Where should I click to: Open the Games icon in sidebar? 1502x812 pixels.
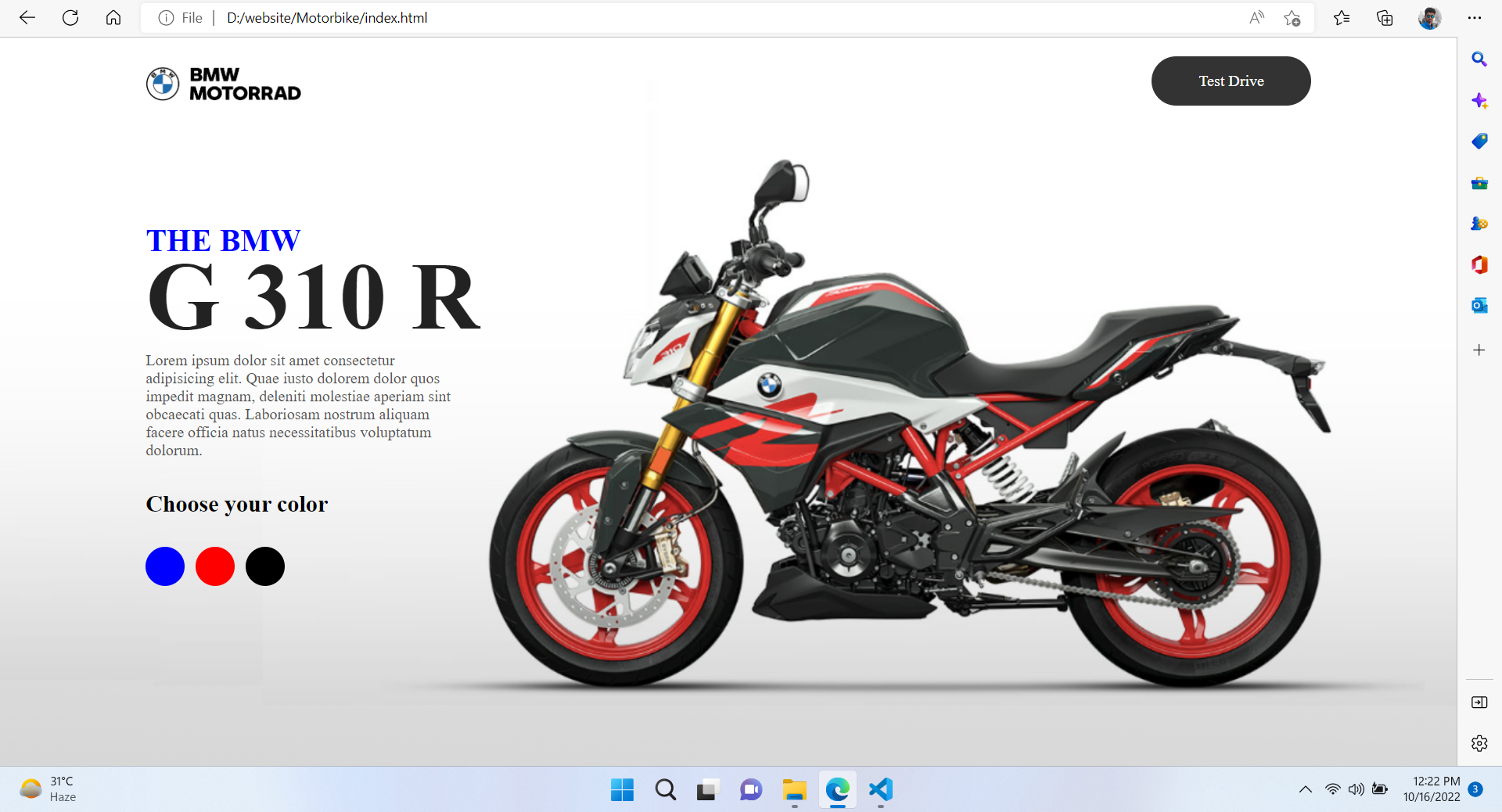pyautogui.click(x=1479, y=224)
